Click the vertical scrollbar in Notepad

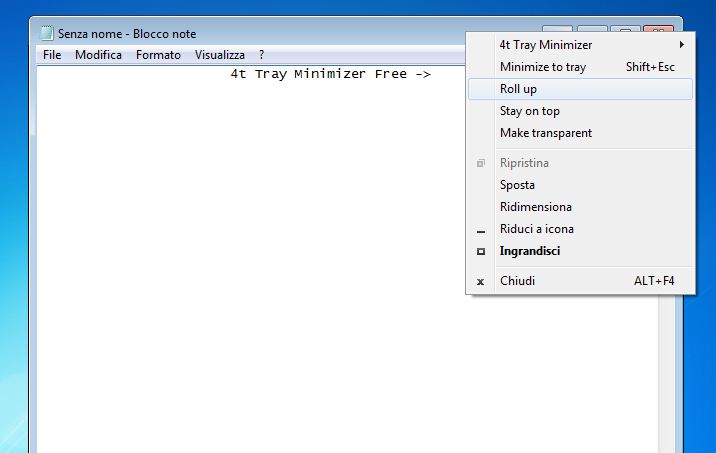[667, 374]
